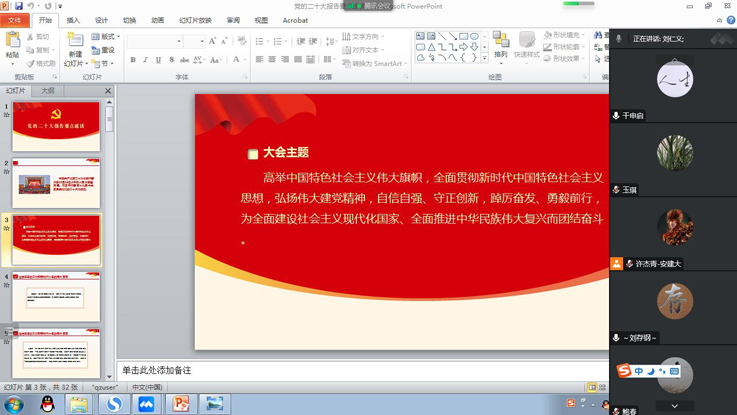Screen dimensions: 737x415
Task: Toggle Underline formatting
Action: 158,61
